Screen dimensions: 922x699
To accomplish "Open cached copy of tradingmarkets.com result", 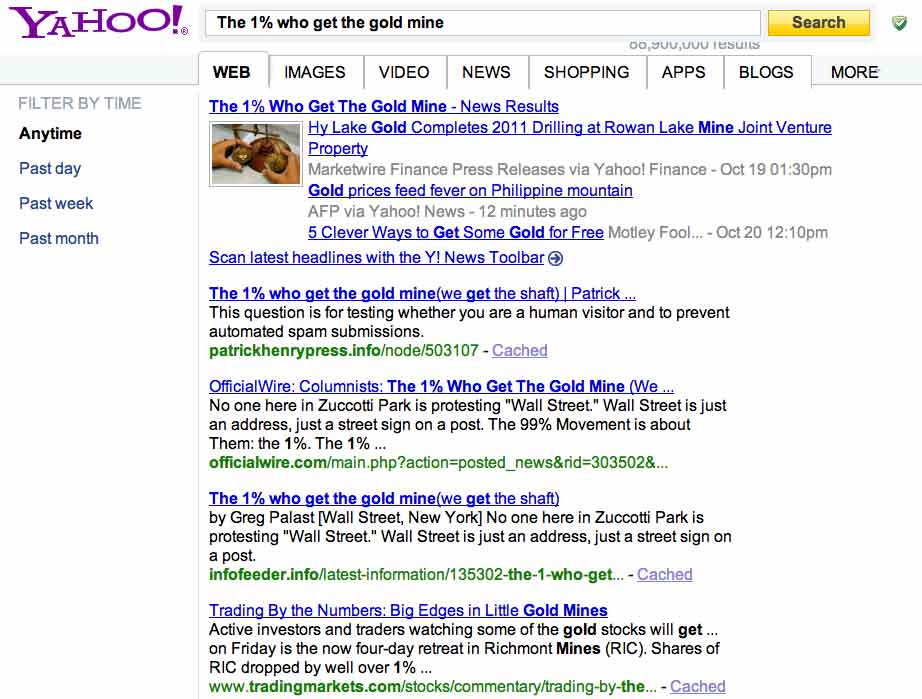I will pos(697,686).
